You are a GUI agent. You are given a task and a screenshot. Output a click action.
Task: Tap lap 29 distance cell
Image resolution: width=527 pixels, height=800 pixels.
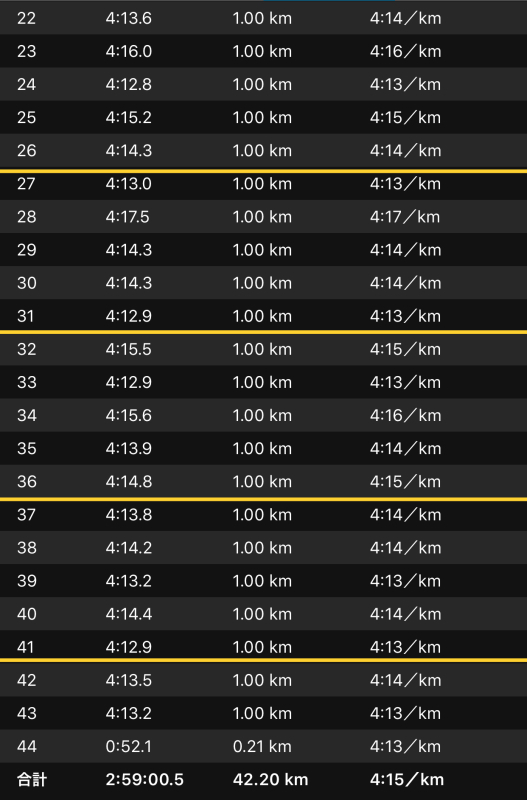262,250
